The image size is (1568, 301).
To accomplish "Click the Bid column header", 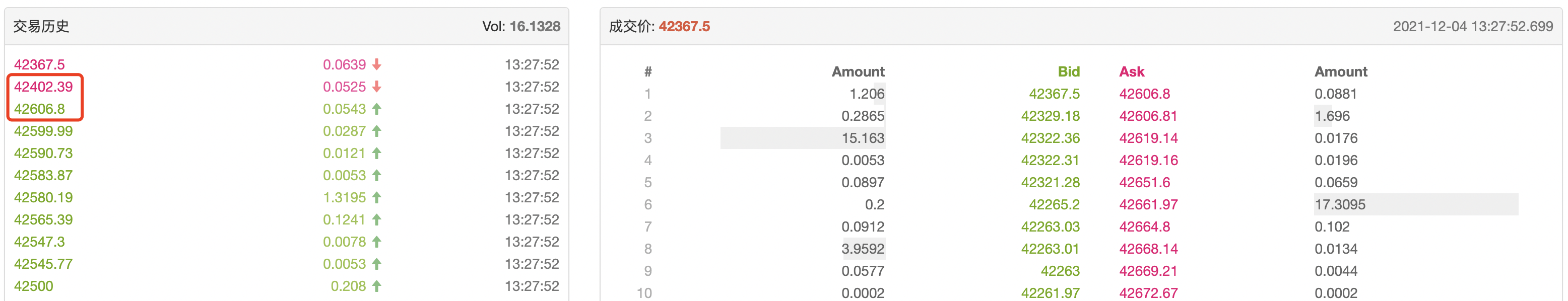I will (1068, 72).
